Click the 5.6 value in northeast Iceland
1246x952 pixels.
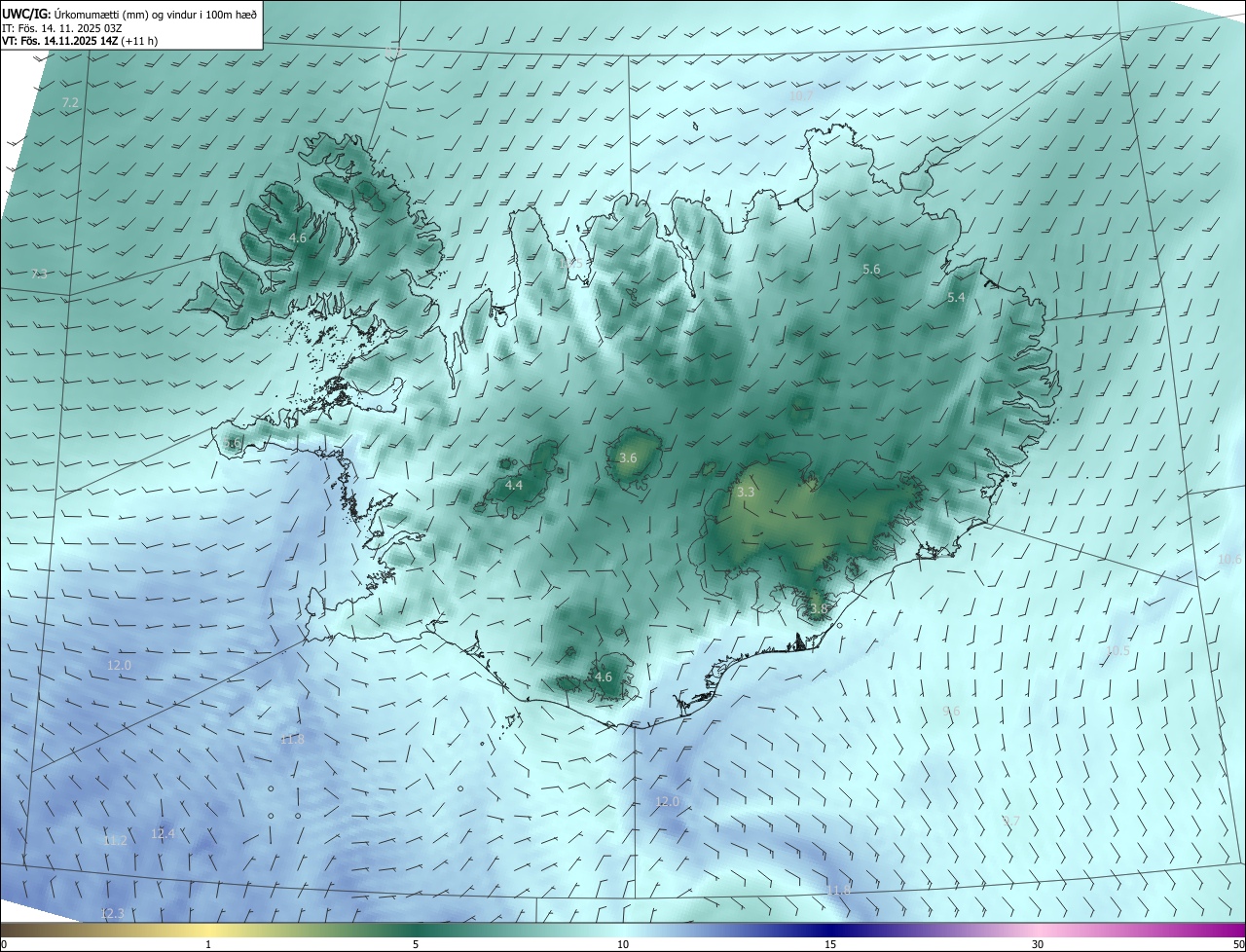(x=871, y=269)
